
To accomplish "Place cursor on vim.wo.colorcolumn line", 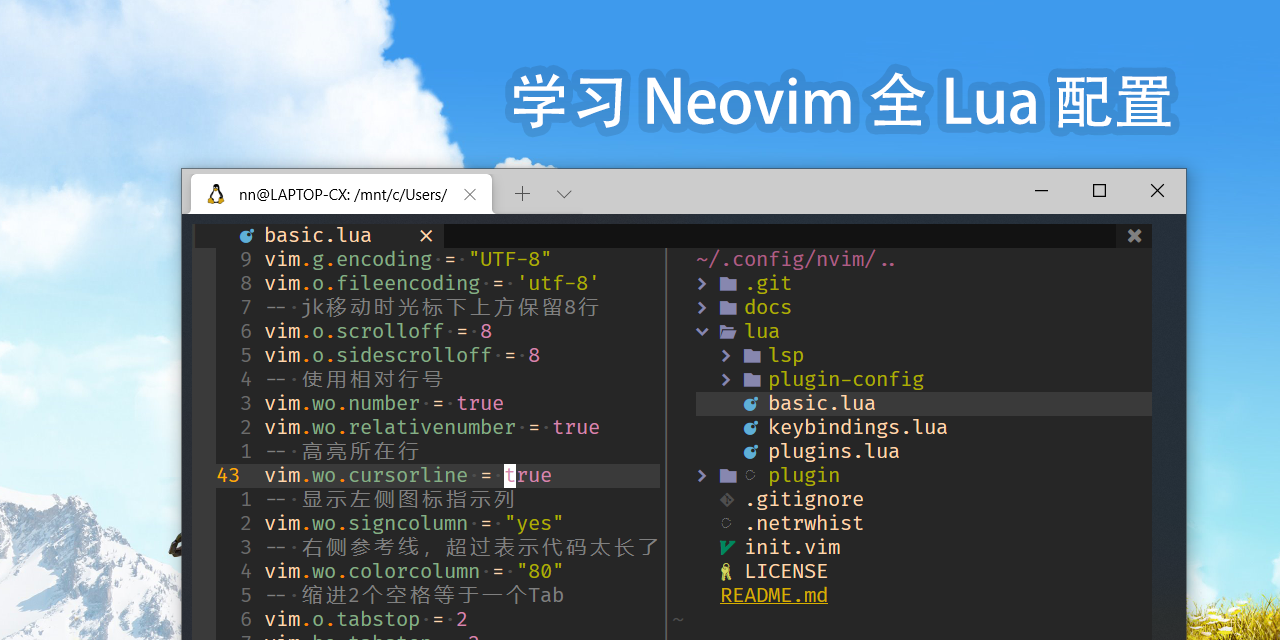I will (414, 572).
